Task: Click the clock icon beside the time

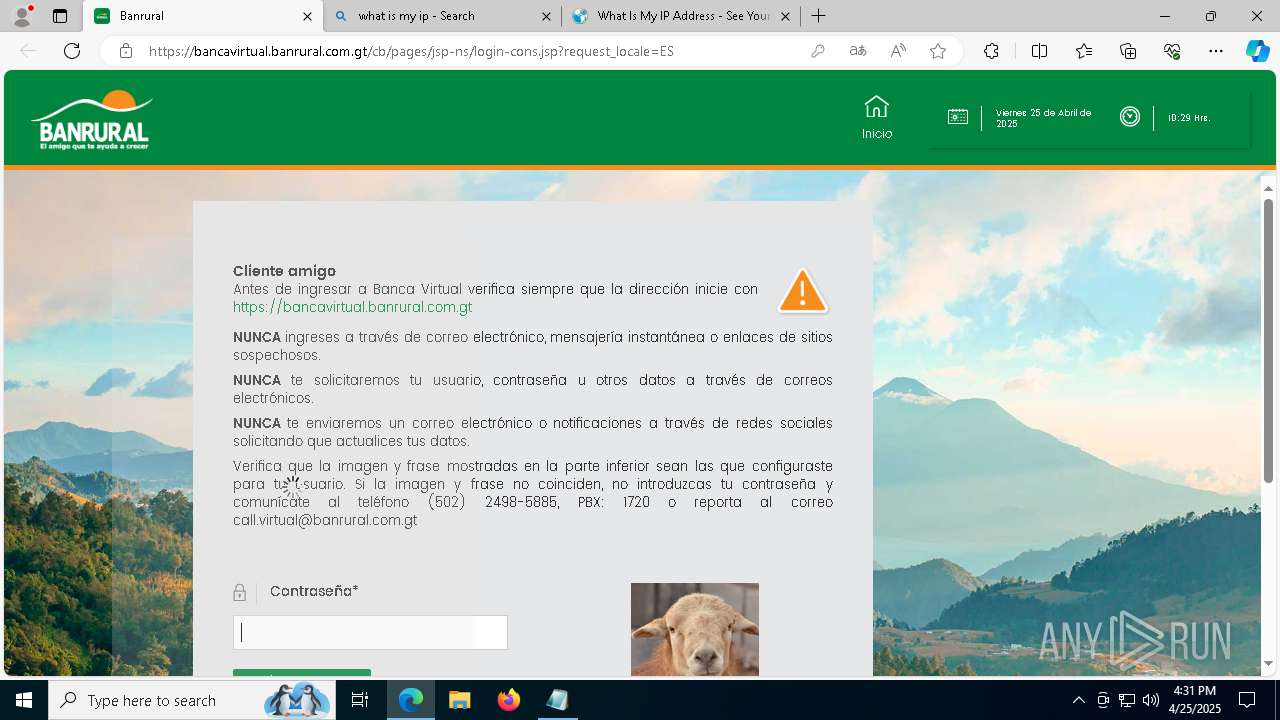Action: pyautogui.click(x=1130, y=117)
